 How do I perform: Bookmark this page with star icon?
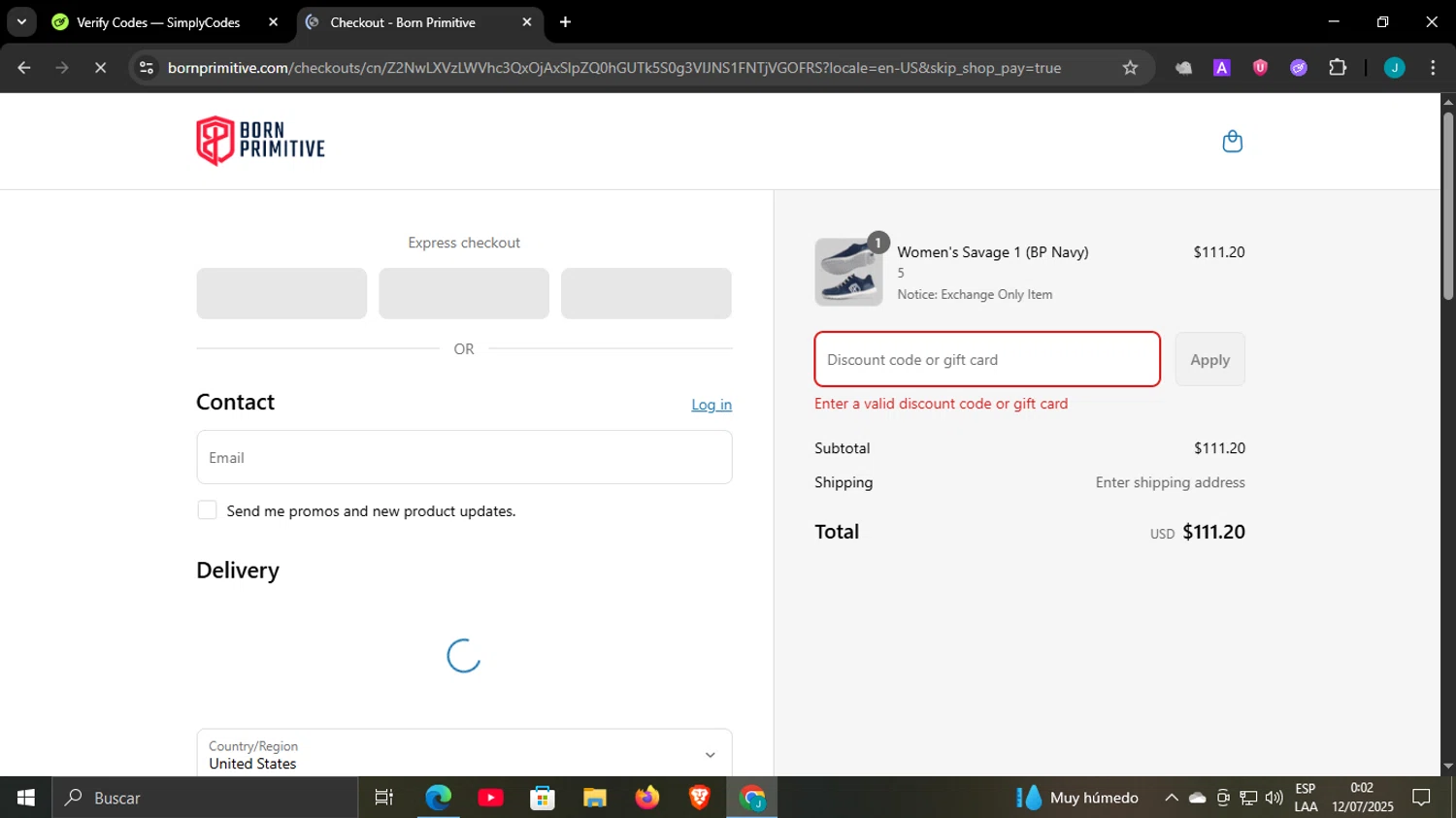[x=1130, y=68]
